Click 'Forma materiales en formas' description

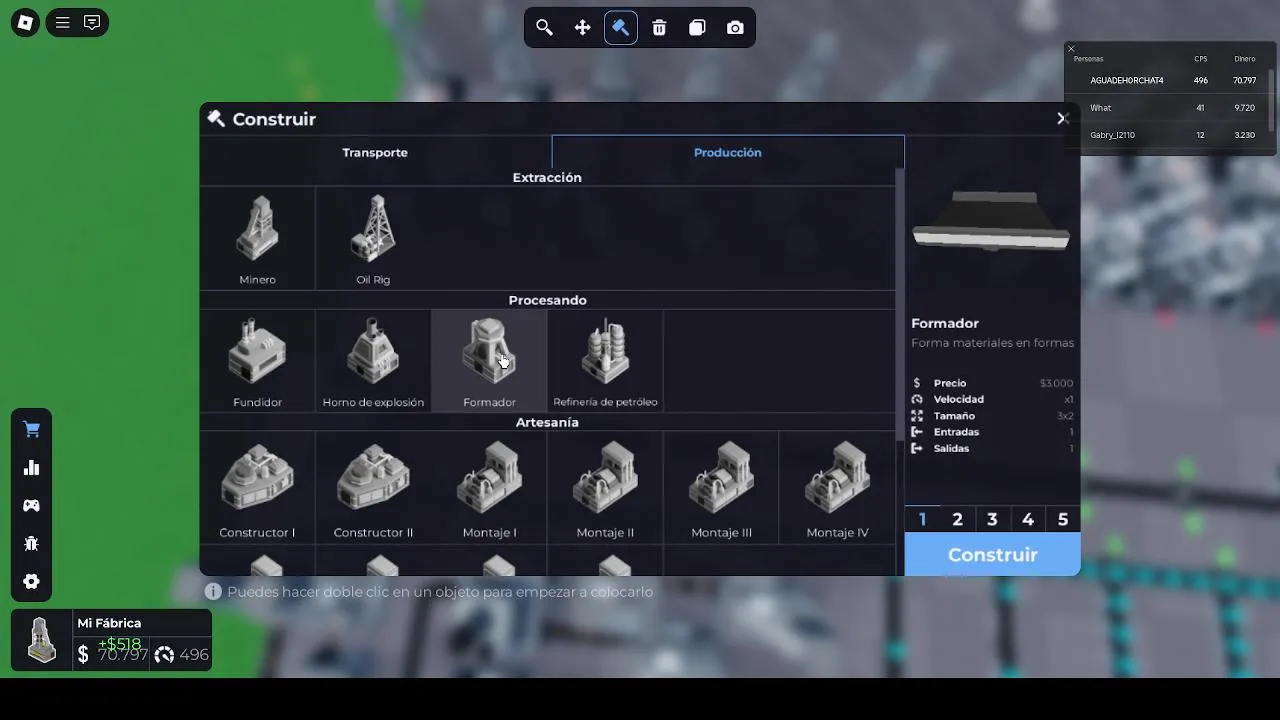(992, 343)
